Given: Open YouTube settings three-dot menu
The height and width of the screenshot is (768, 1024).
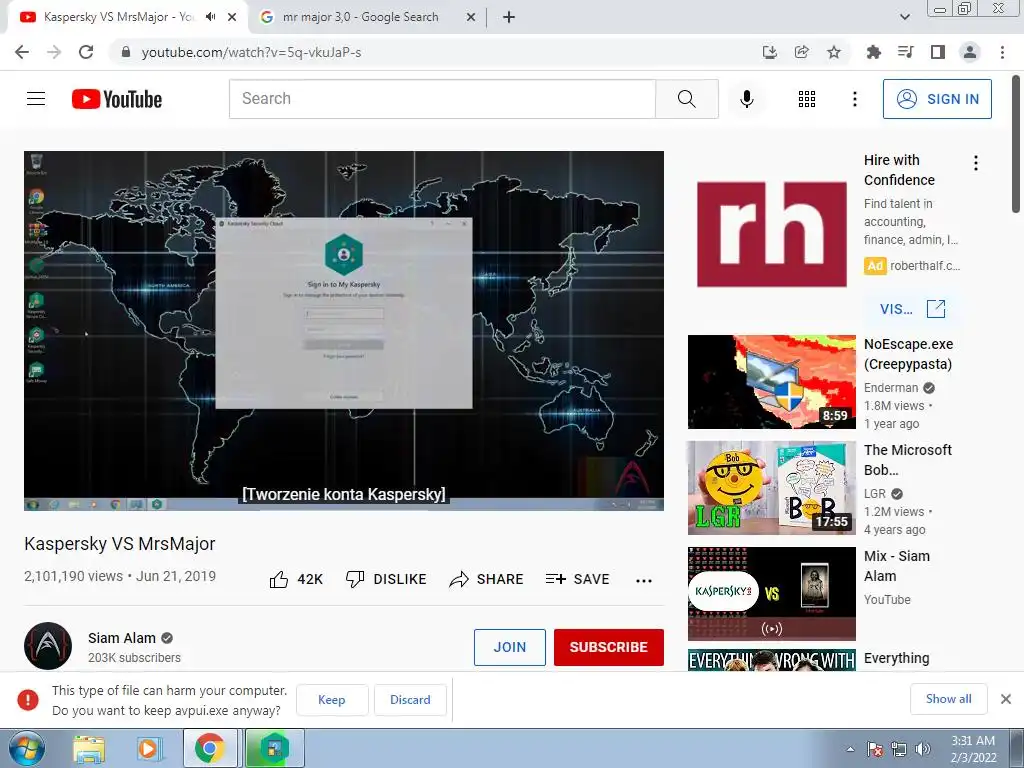Looking at the screenshot, I should pyautogui.click(x=854, y=99).
